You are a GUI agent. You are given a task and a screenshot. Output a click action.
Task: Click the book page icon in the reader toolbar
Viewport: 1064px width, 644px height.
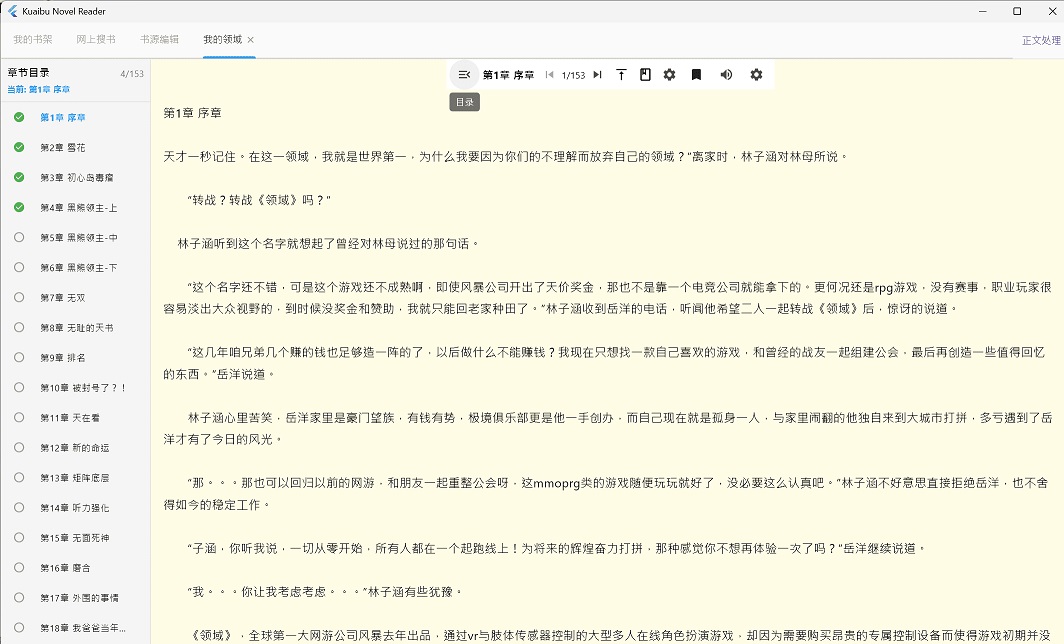pos(645,75)
